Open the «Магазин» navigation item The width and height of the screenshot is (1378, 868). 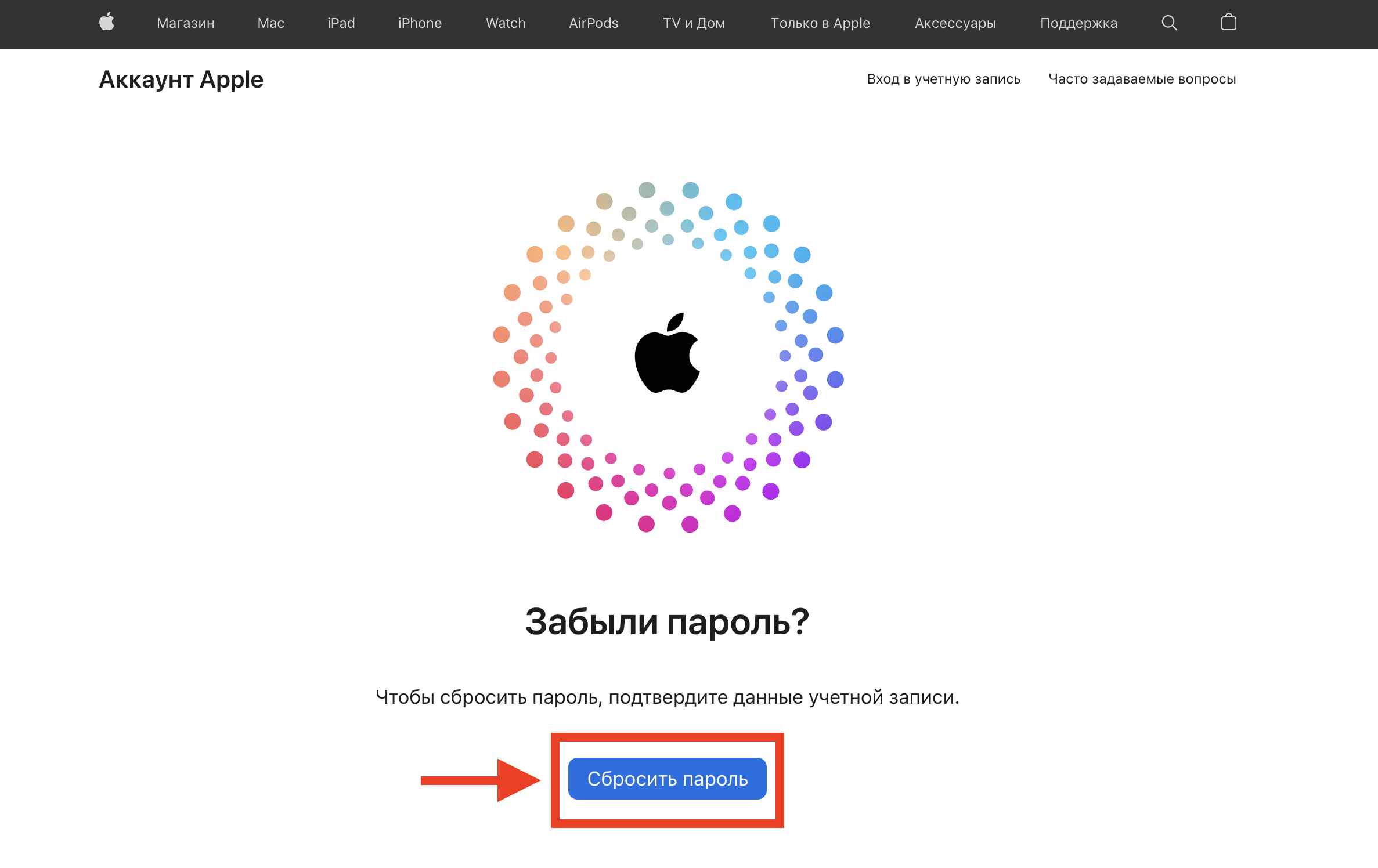185,23
